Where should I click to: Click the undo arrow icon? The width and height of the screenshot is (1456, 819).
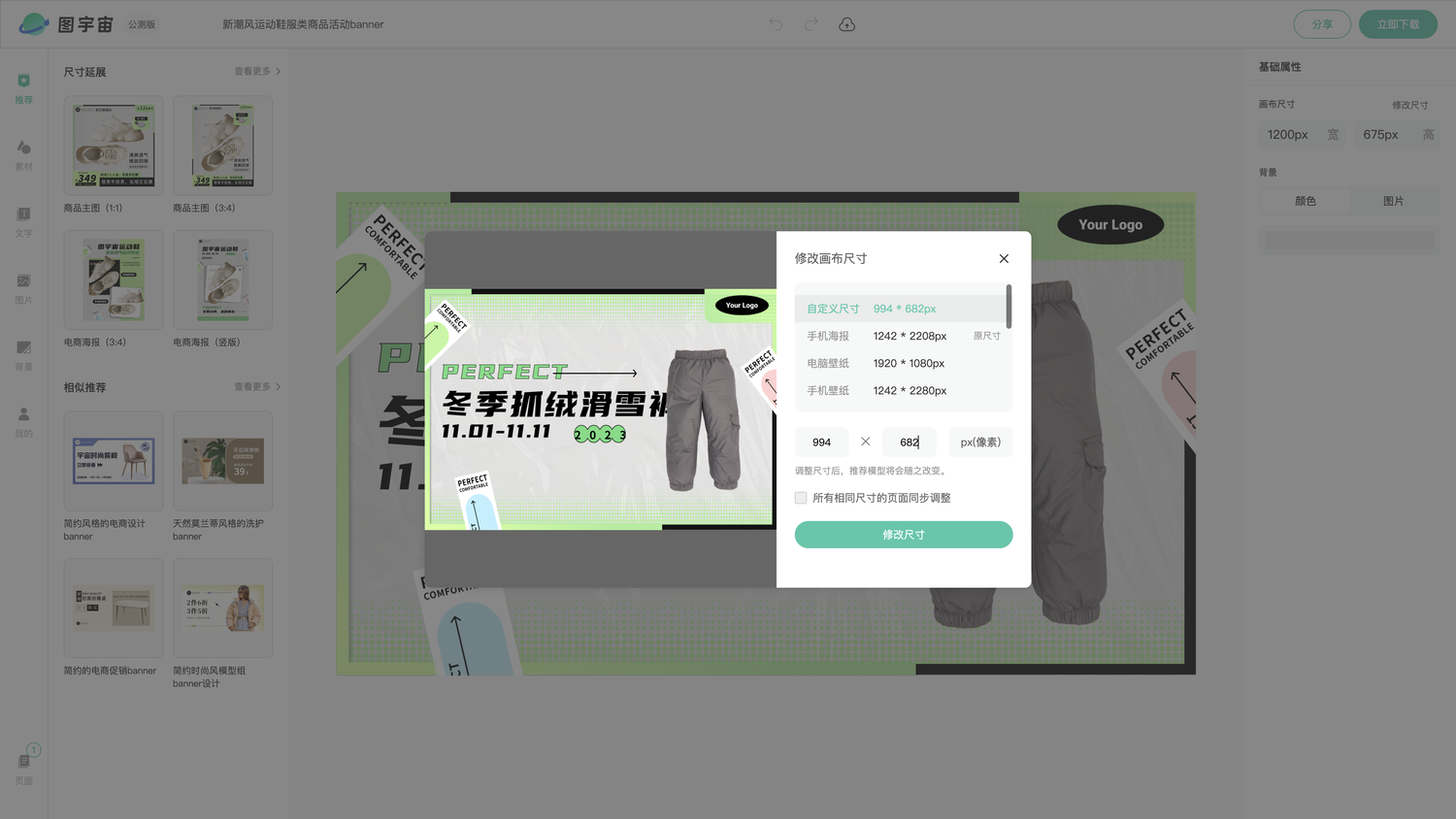[776, 24]
